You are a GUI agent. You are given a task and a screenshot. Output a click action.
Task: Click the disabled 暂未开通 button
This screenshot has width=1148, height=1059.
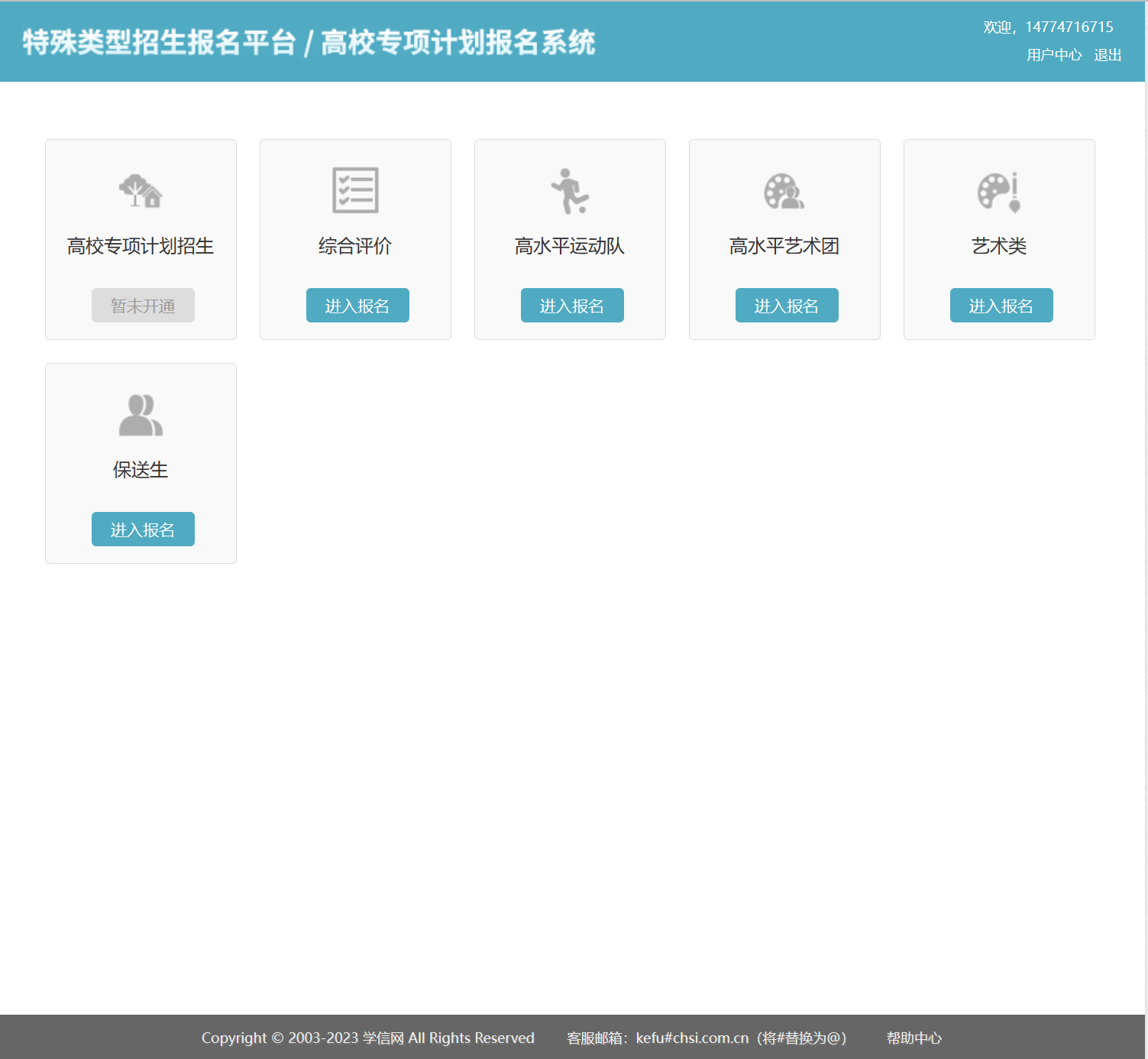[143, 306]
